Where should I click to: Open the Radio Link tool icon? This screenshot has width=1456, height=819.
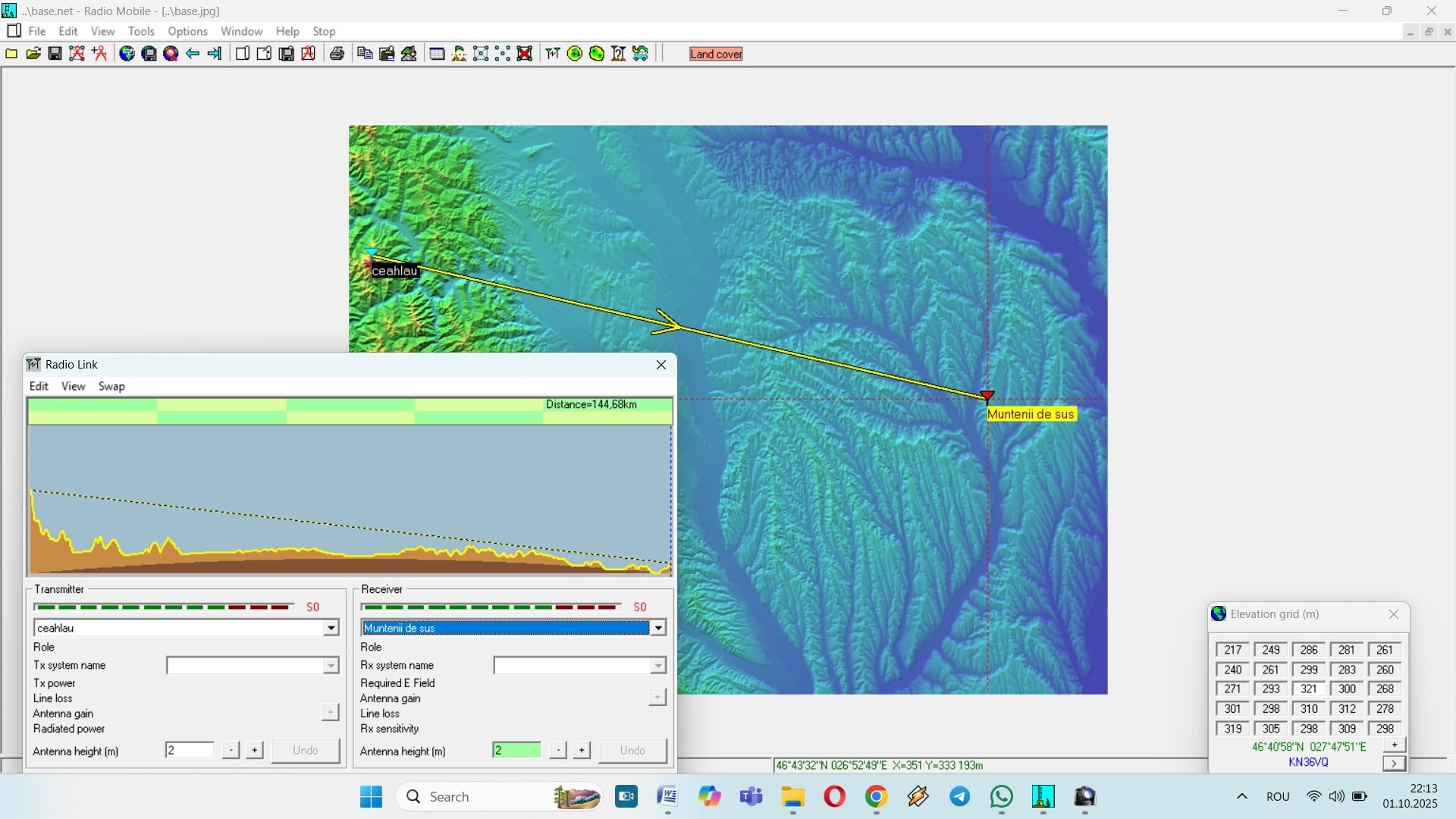coord(553,54)
